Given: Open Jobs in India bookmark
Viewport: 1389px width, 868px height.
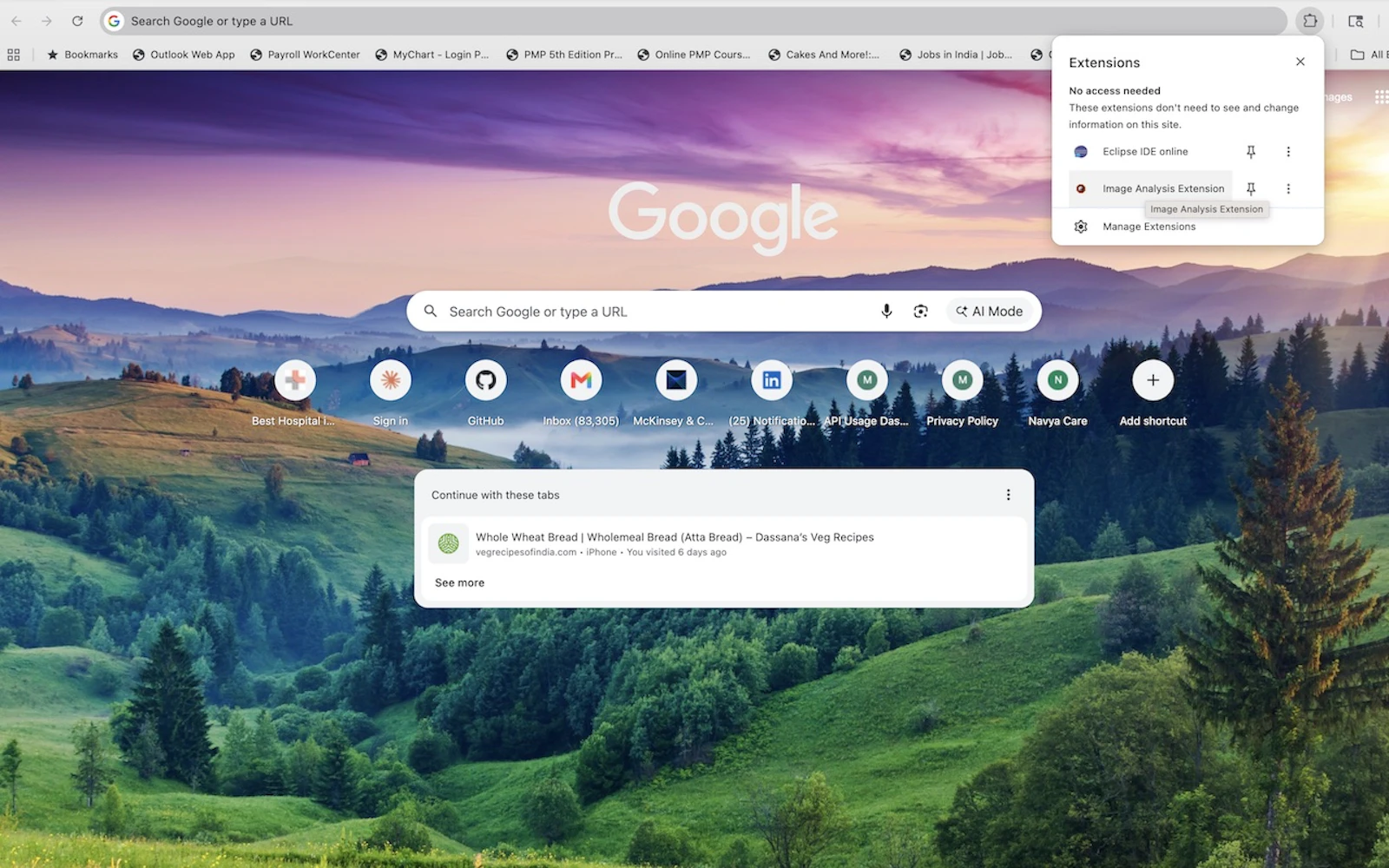Looking at the screenshot, I should pos(956,55).
